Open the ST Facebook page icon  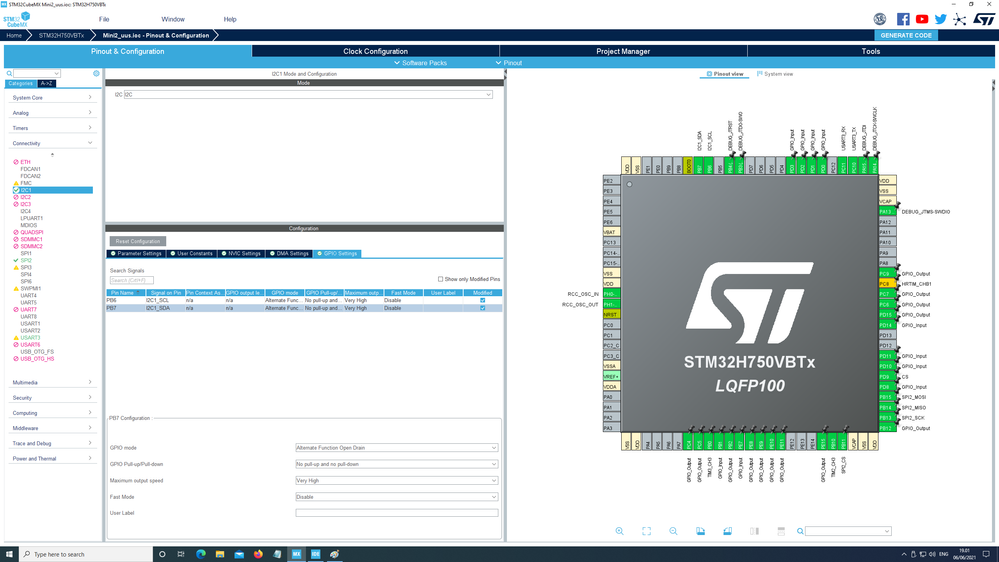pyautogui.click(x=903, y=19)
